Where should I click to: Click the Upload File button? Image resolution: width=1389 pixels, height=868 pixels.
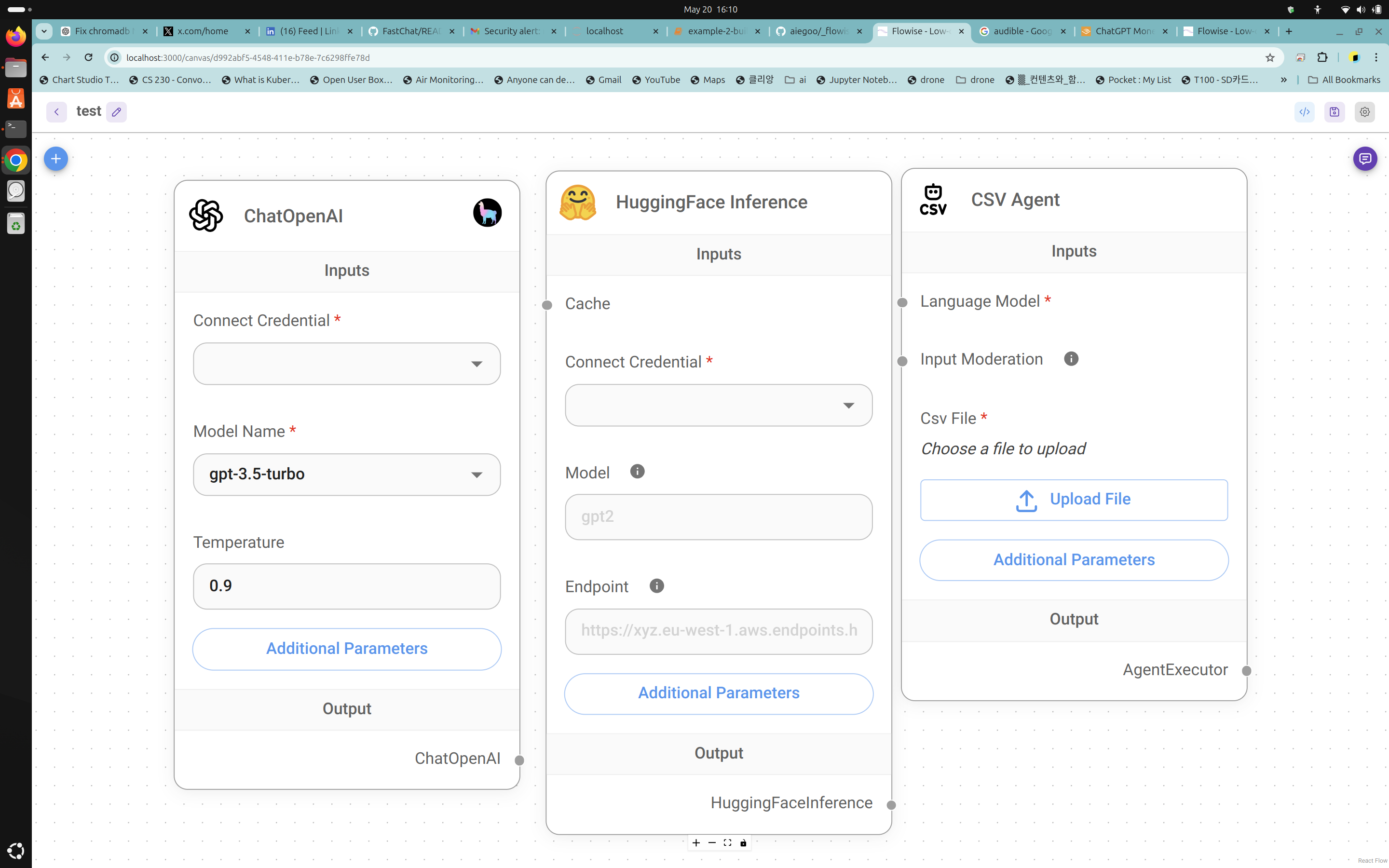1073,500
